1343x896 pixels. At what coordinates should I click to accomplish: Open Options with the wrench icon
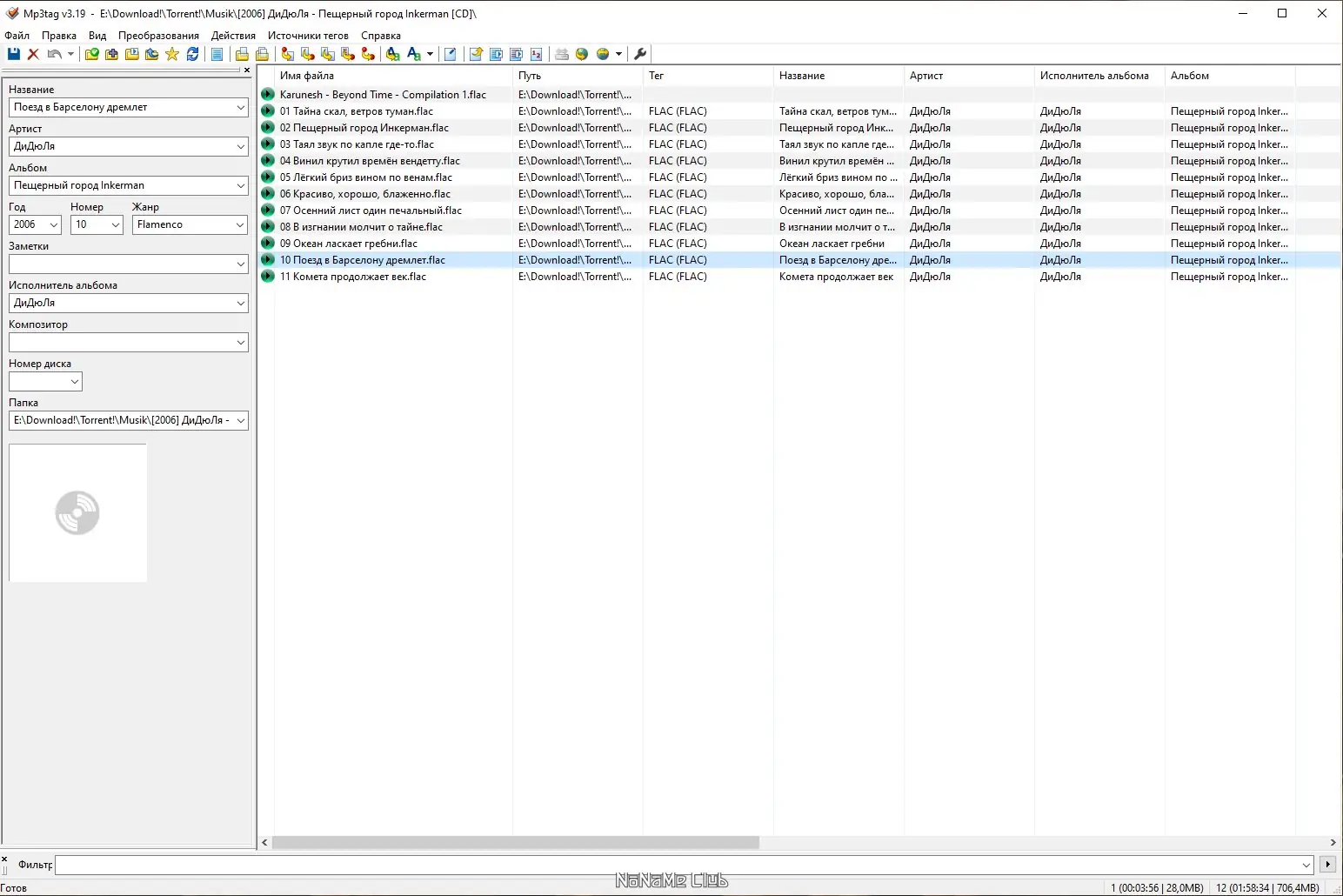click(639, 54)
